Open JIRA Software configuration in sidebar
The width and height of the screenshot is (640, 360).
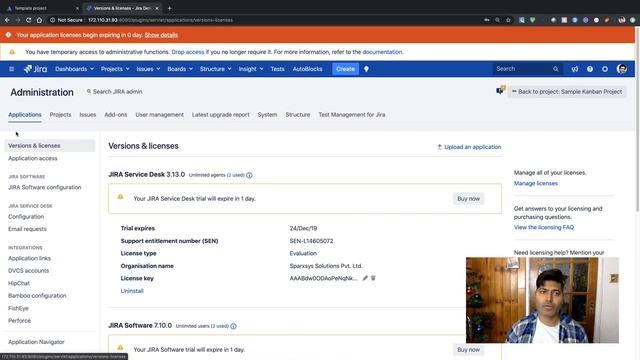(44, 187)
